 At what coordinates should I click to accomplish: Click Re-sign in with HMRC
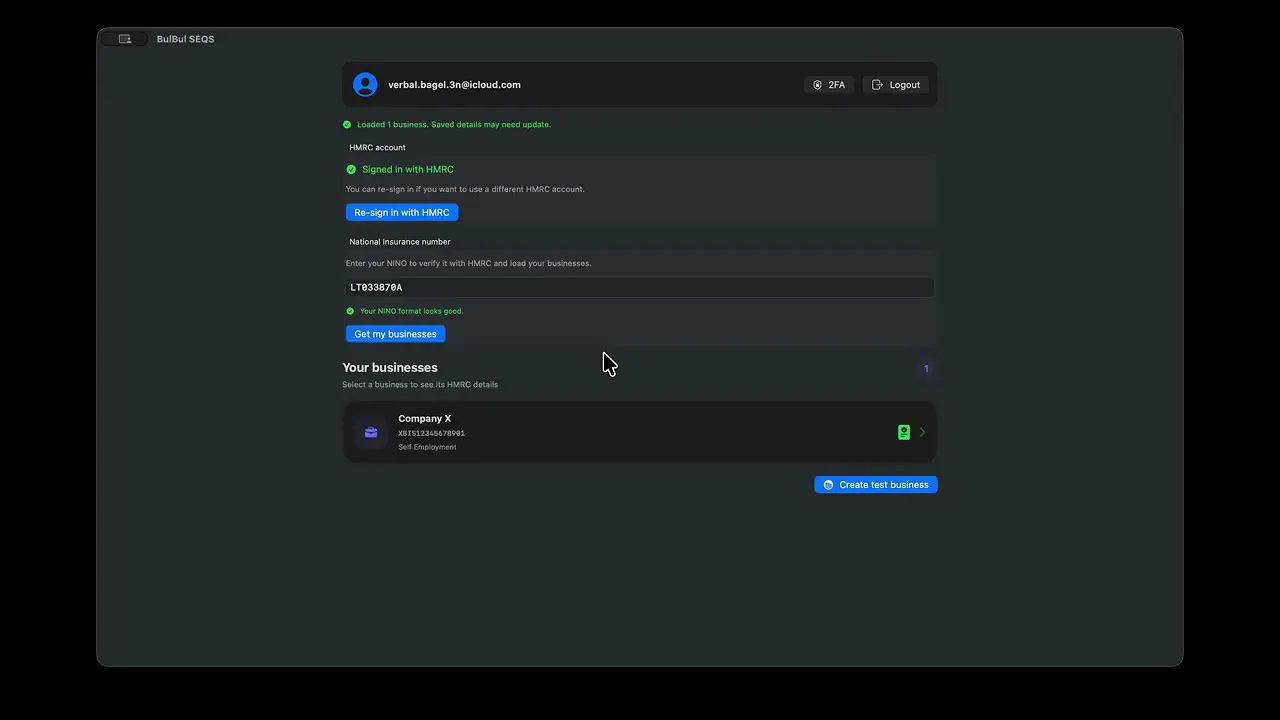tap(402, 212)
